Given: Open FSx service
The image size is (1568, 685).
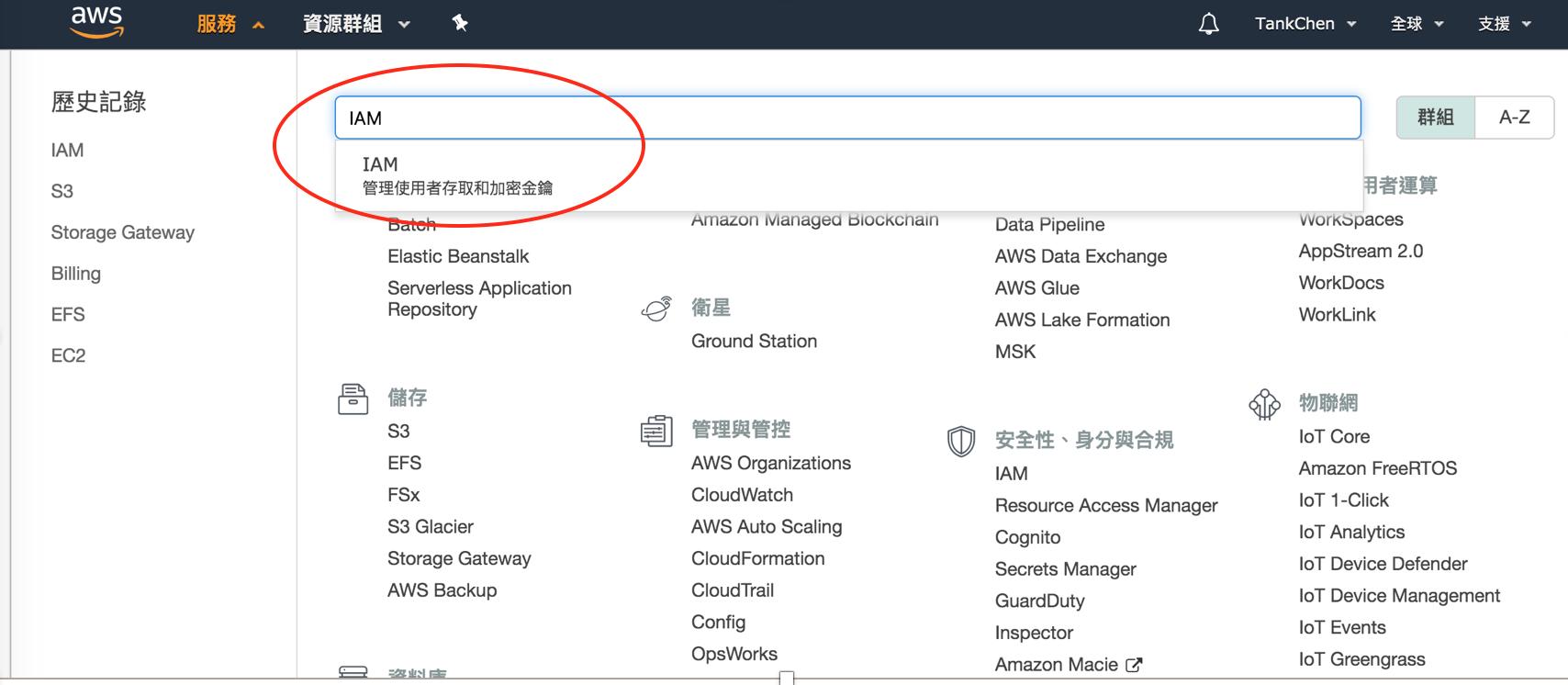Looking at the screenshot, I should 403,495.
